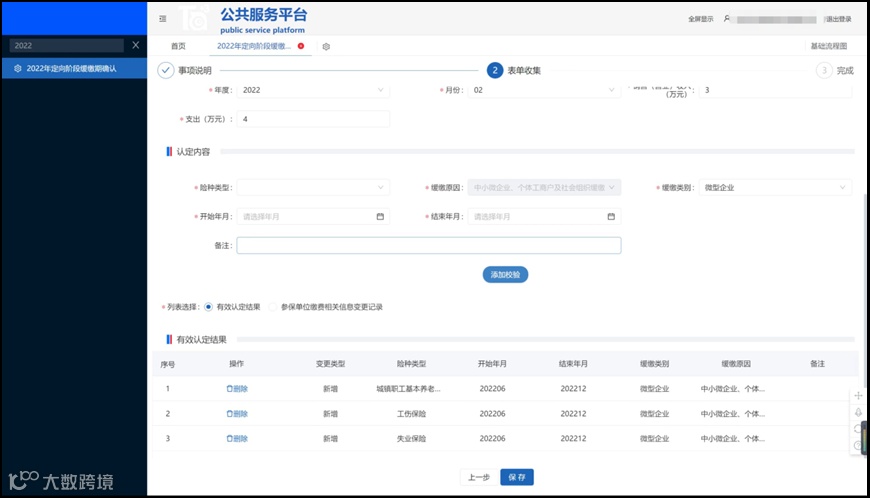Open the 缓缴原因 dropdown
This screenshot has height=498, width=870.
coord(544,187)
